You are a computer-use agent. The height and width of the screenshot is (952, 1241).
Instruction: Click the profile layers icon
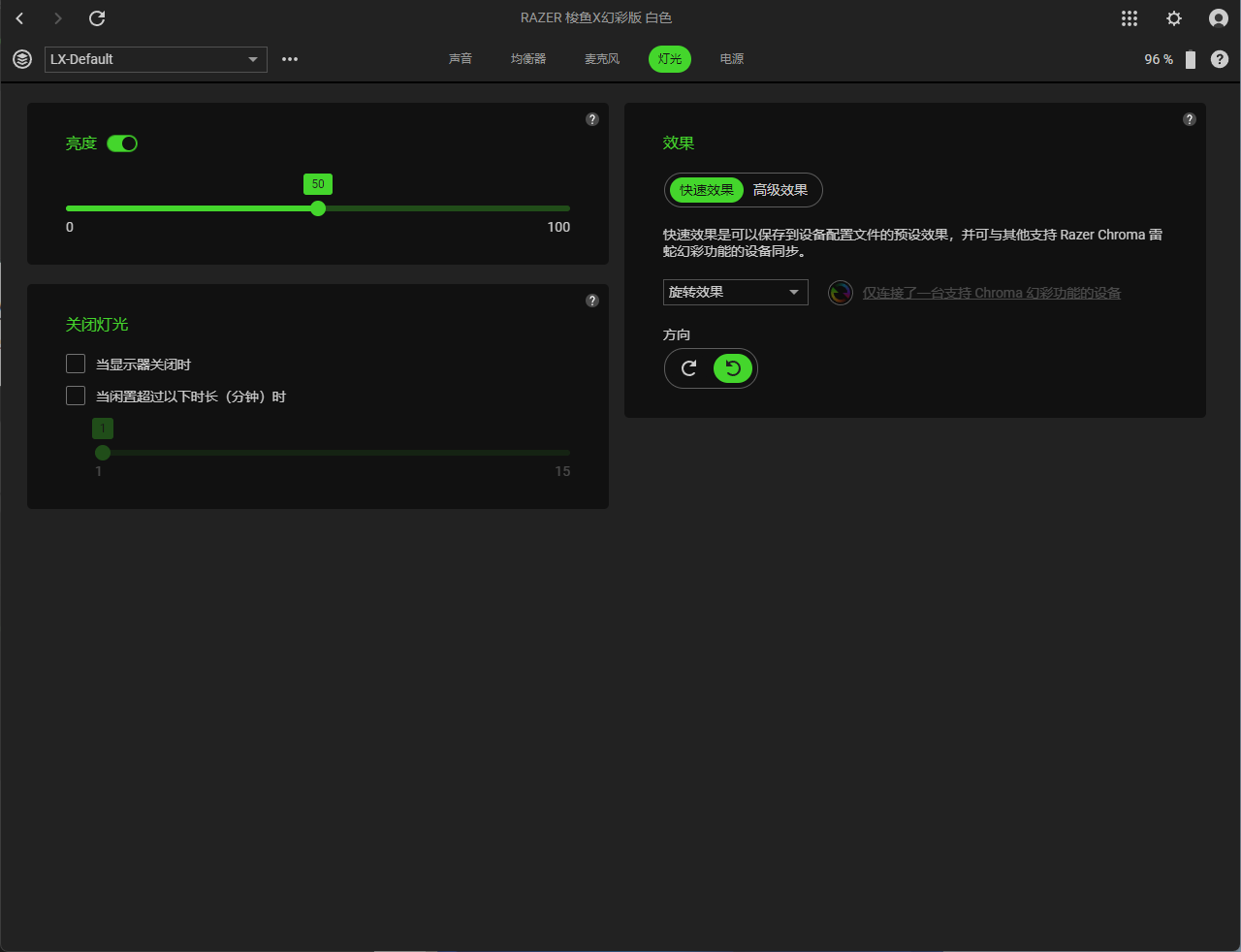point(22,59)
